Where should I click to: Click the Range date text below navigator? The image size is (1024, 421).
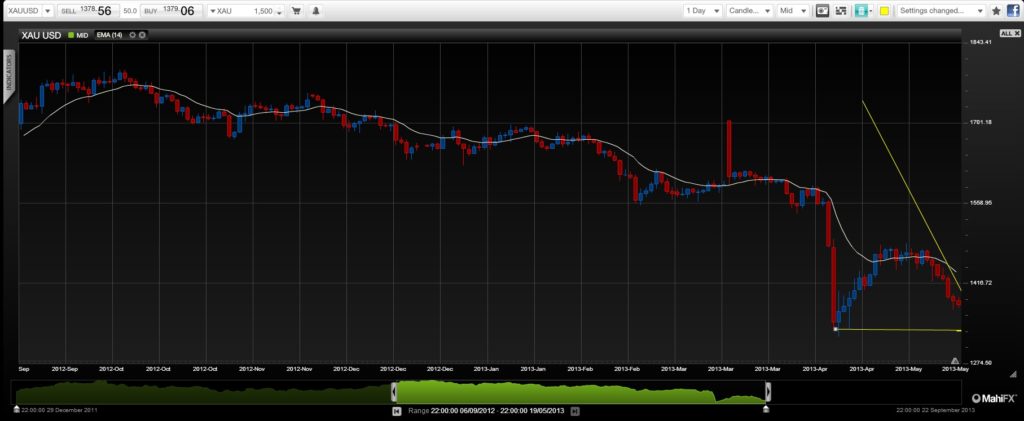click(x=485, y=411)
